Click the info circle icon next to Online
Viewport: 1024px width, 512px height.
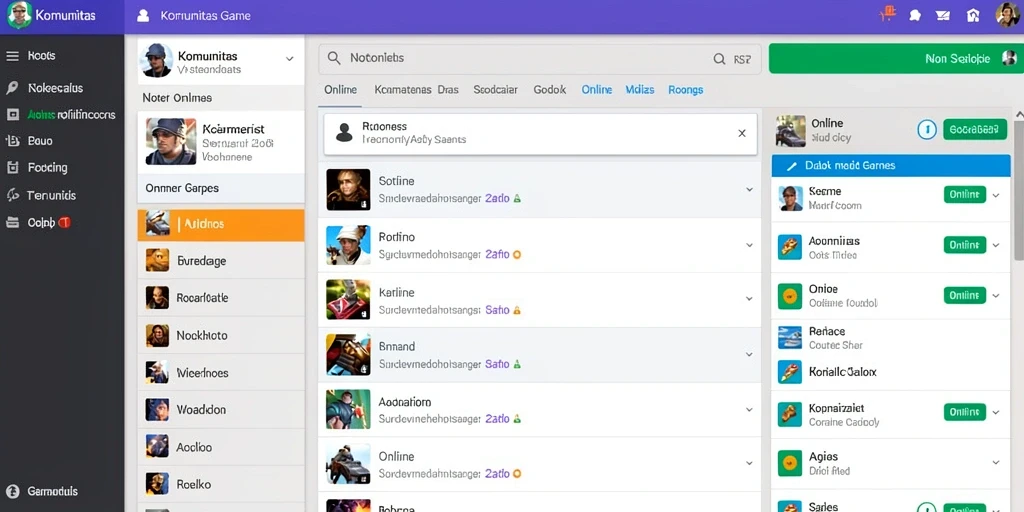click(927, 129)
